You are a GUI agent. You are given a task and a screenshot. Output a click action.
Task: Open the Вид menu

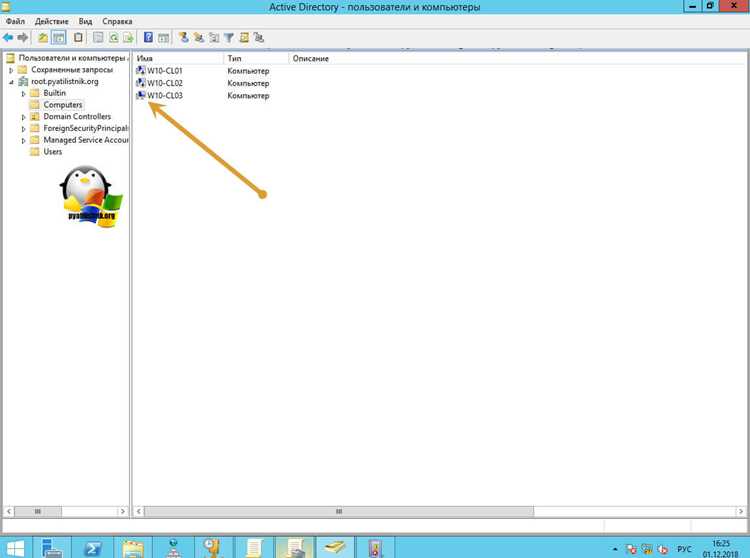coord(85,21)
